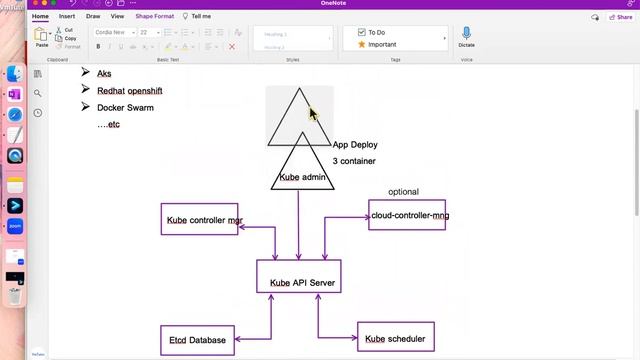
Task: Switch to the Home tab
Action: [40, 16]
